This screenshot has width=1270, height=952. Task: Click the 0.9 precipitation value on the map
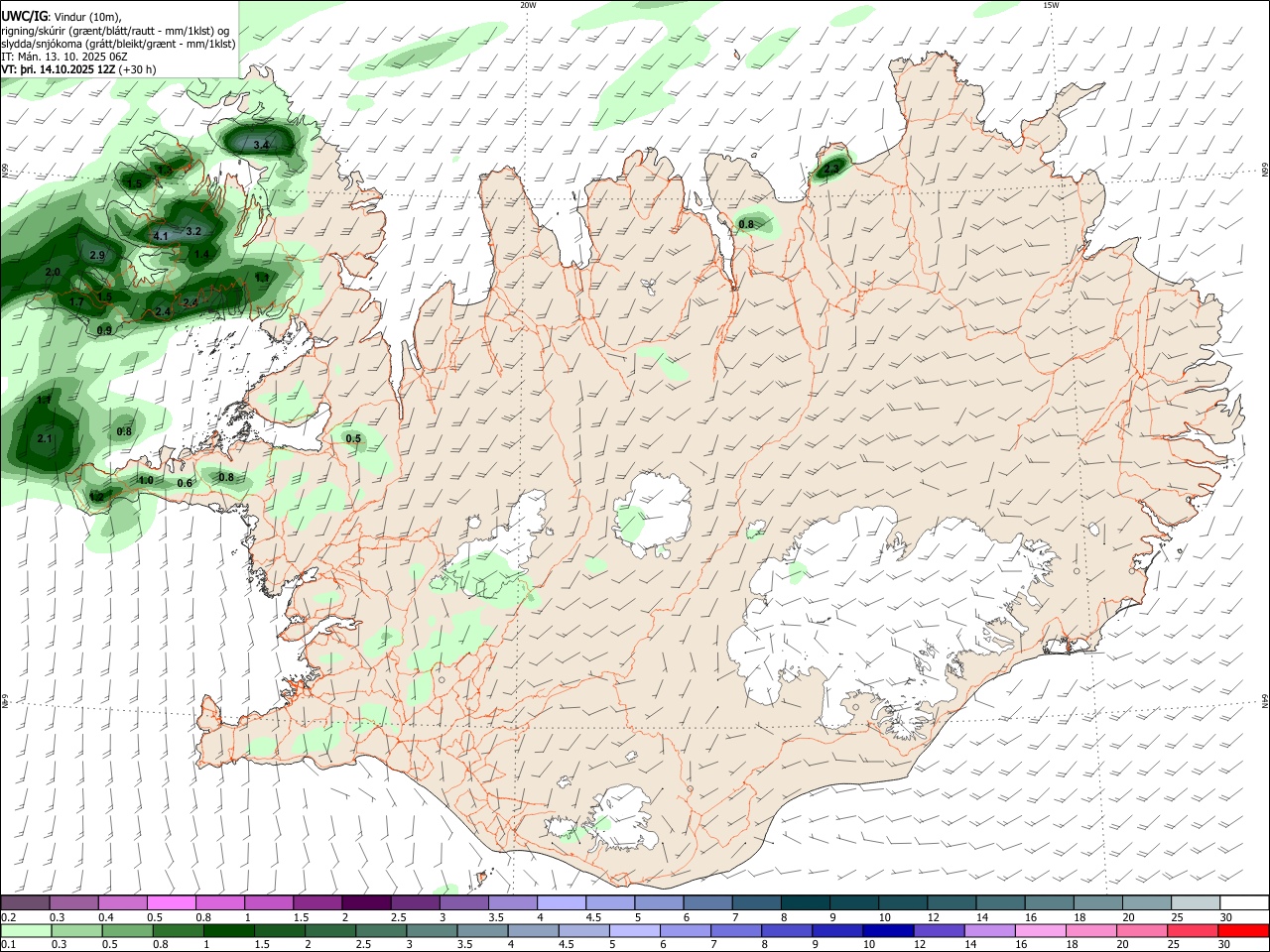pos(104,330)
